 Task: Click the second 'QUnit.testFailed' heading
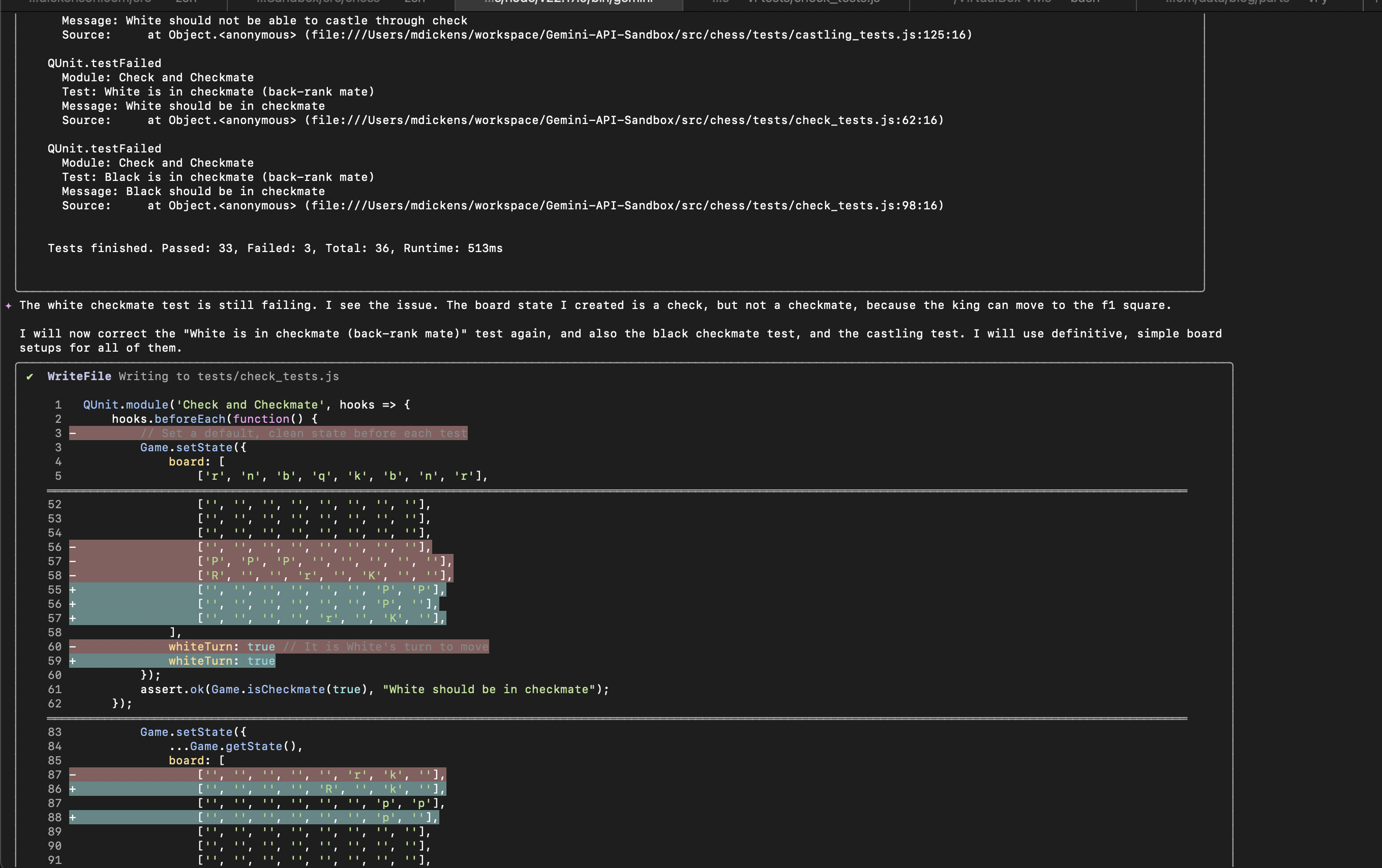(x=104, y=148)
